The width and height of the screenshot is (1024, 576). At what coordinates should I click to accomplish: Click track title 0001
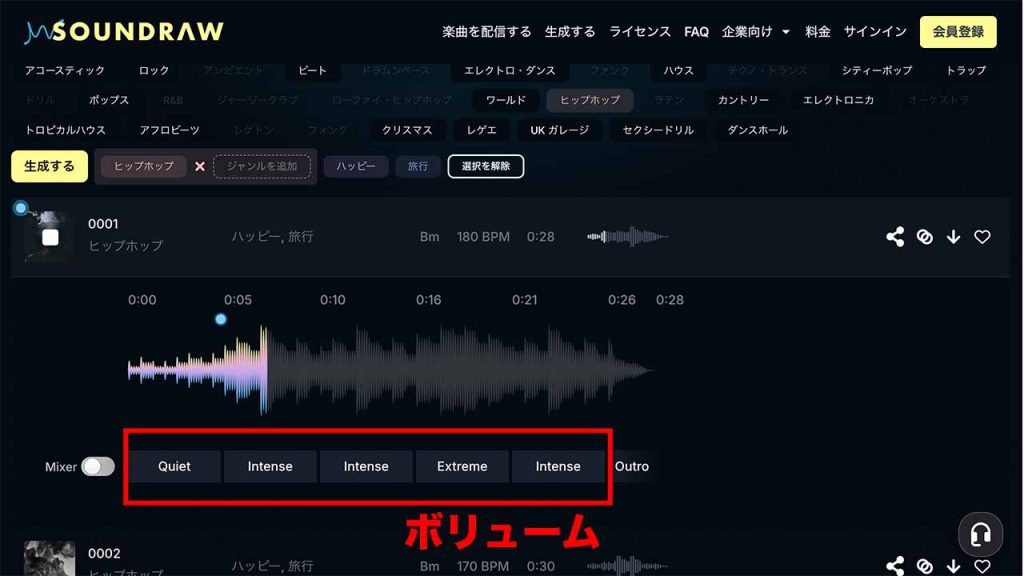tap(103, 224)
